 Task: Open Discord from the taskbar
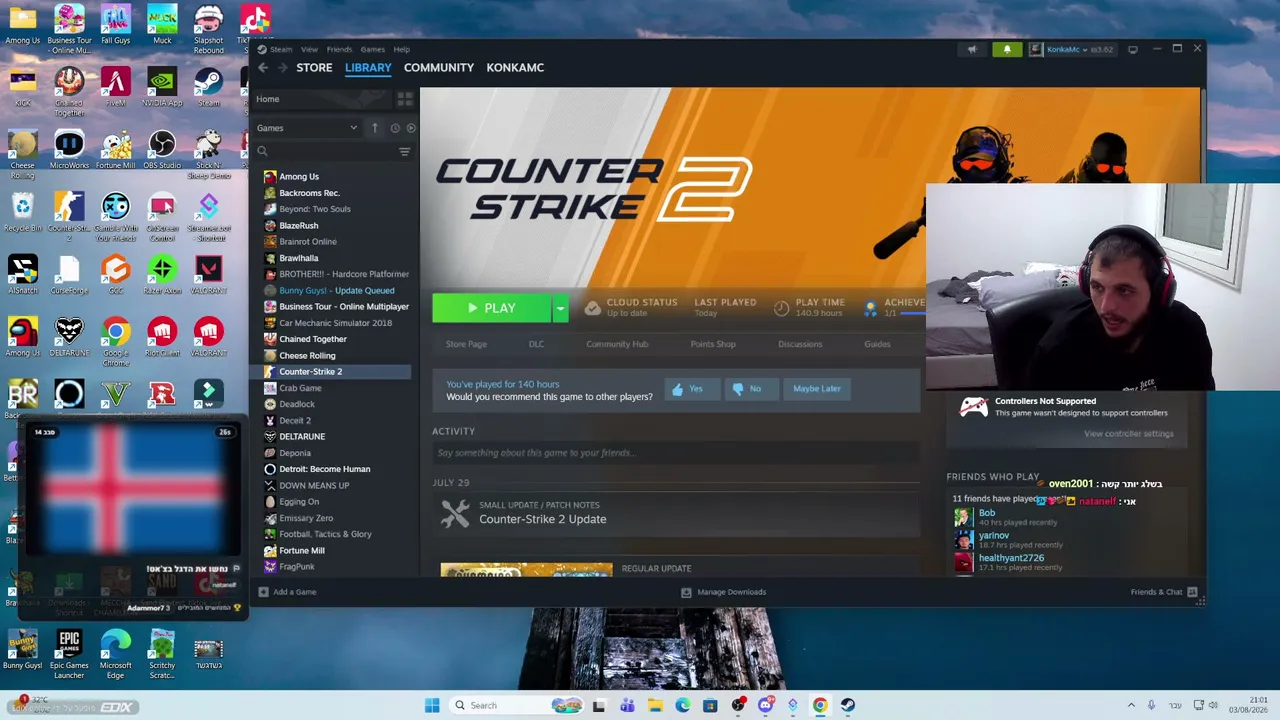pos(765,705)
